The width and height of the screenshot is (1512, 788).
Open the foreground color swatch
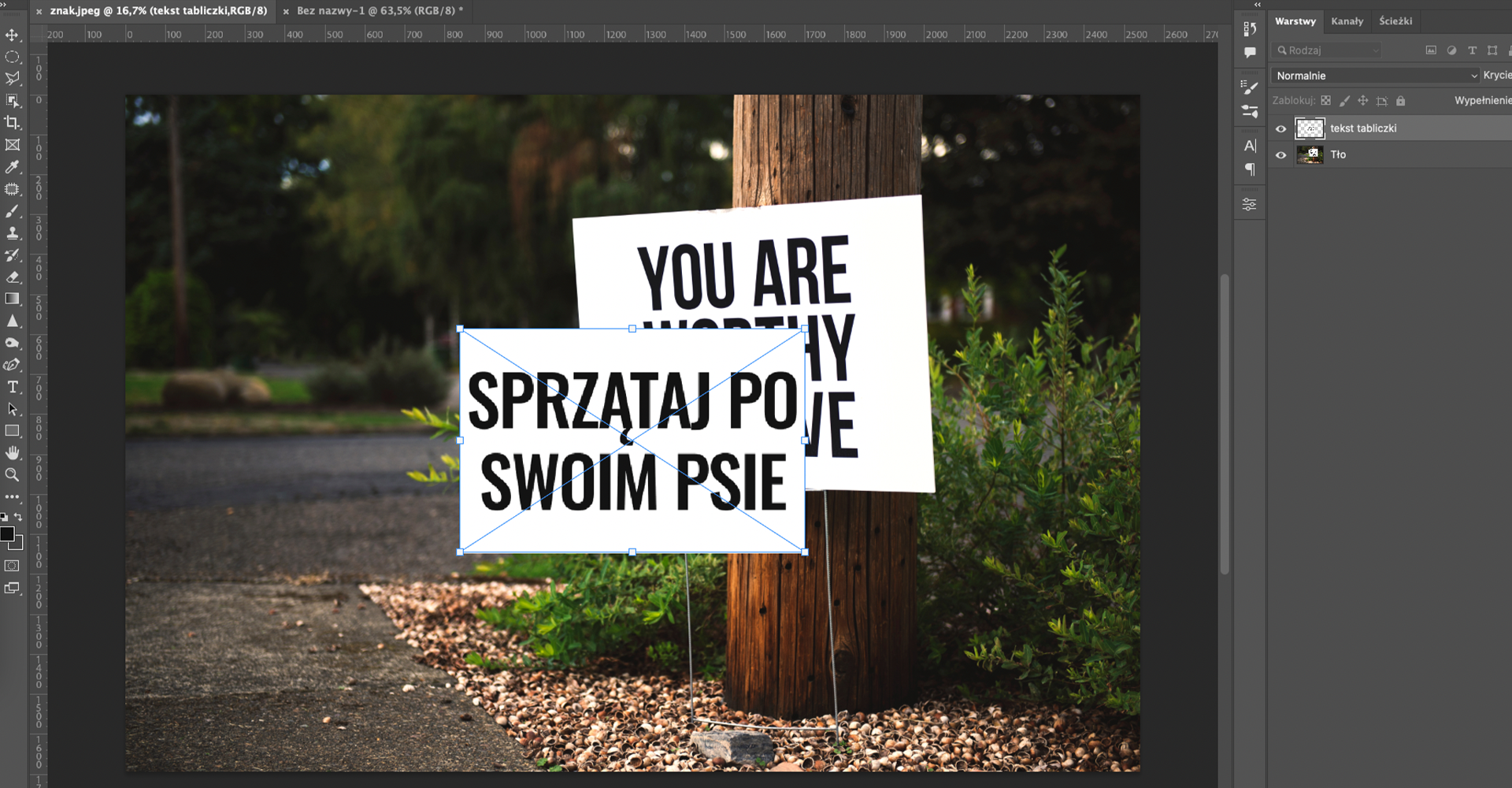click(x=7, y=534)
